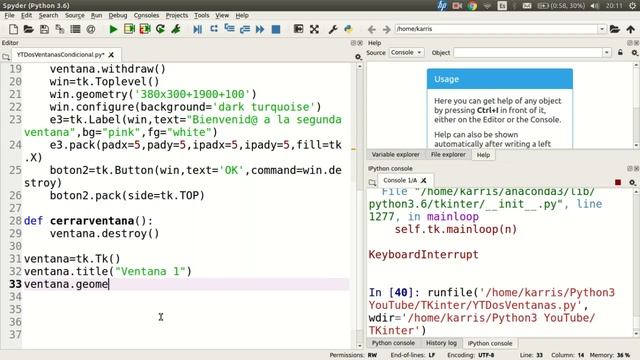Switch to File explorer tab
This screenshot has width=640, height=360.
click(448, 155)
